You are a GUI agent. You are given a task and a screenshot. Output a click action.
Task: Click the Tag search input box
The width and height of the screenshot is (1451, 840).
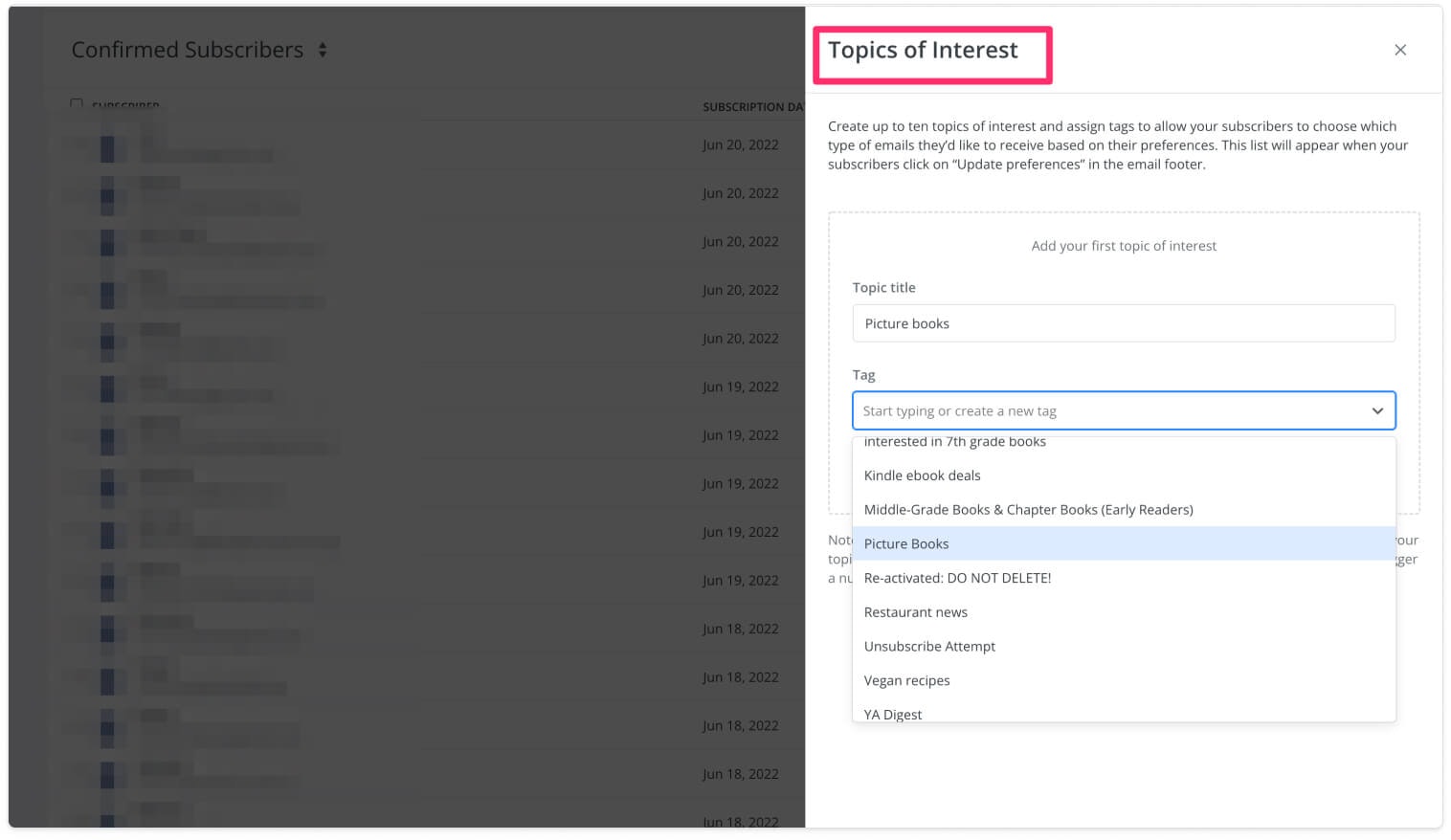1110,411
